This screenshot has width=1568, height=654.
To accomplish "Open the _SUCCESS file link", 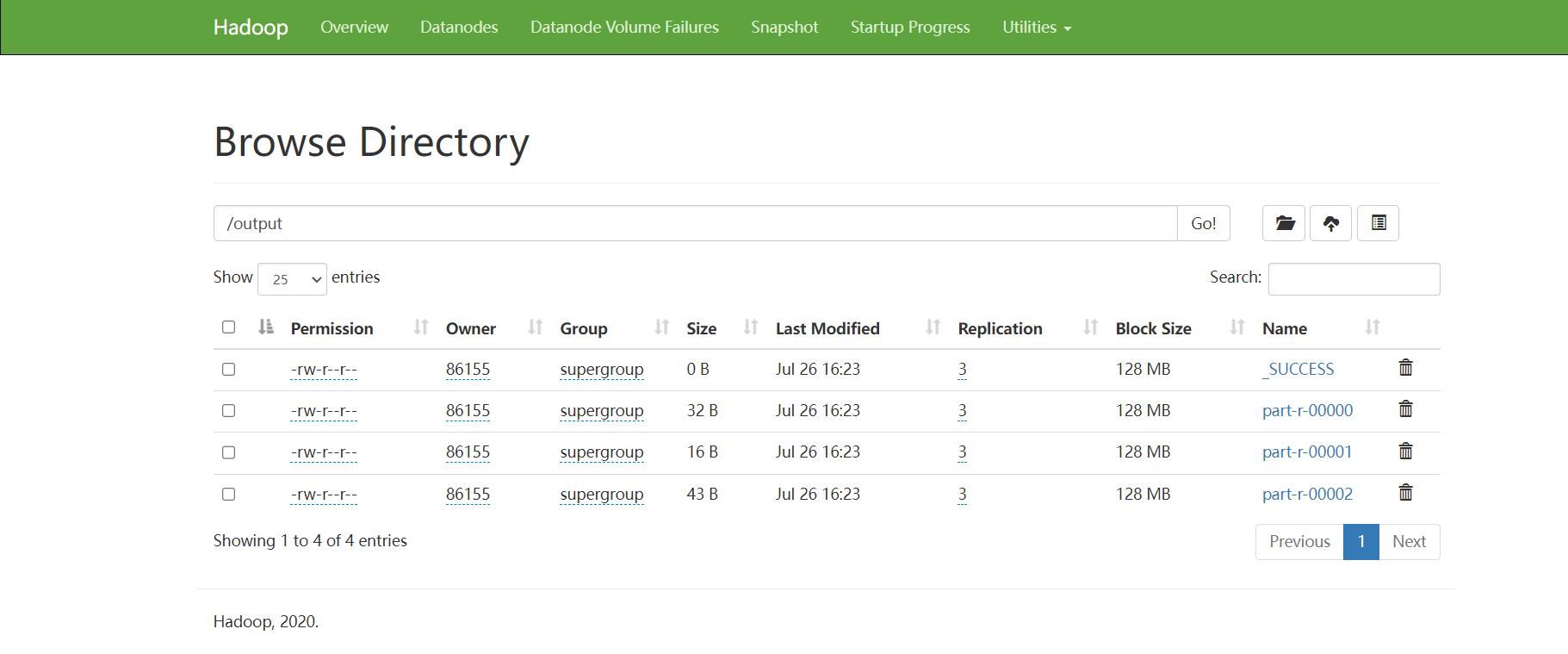I will coord(1298,369).
